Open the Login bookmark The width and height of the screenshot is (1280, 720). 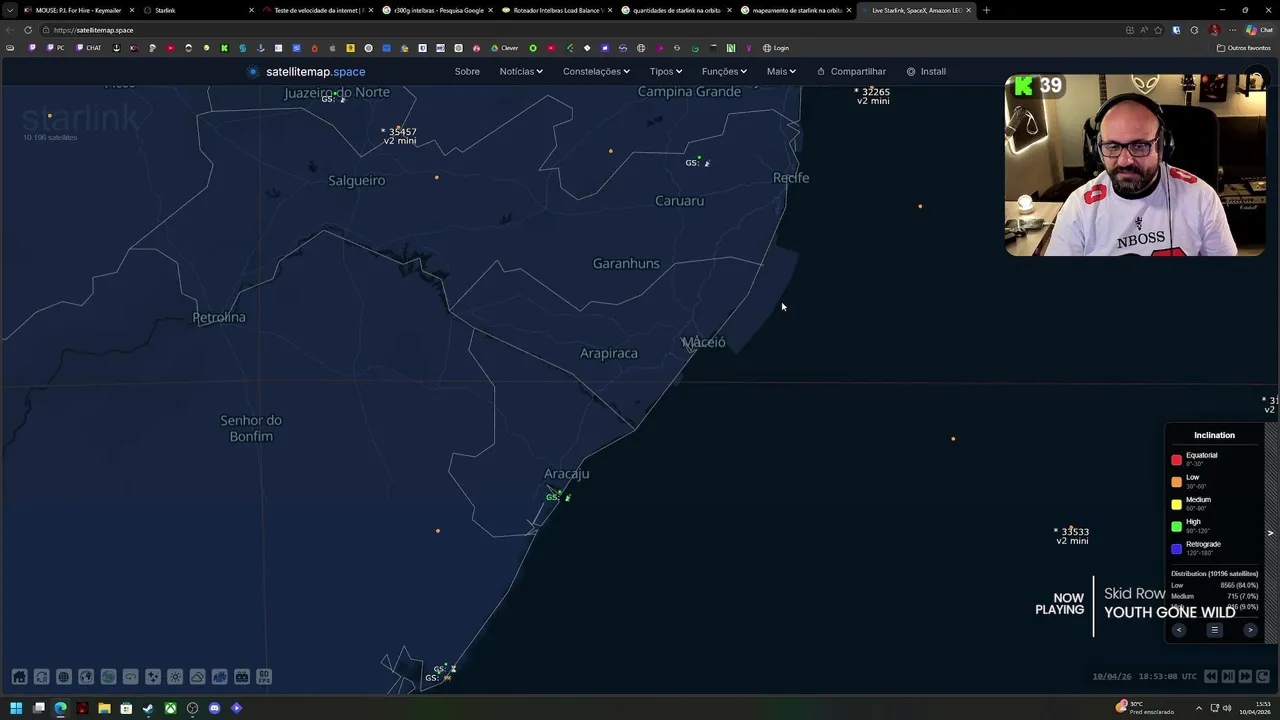pos(776,48)
